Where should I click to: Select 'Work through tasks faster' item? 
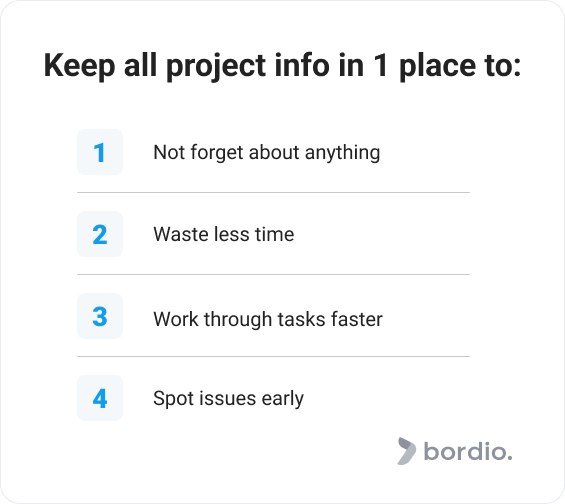(x=268, y=320)
